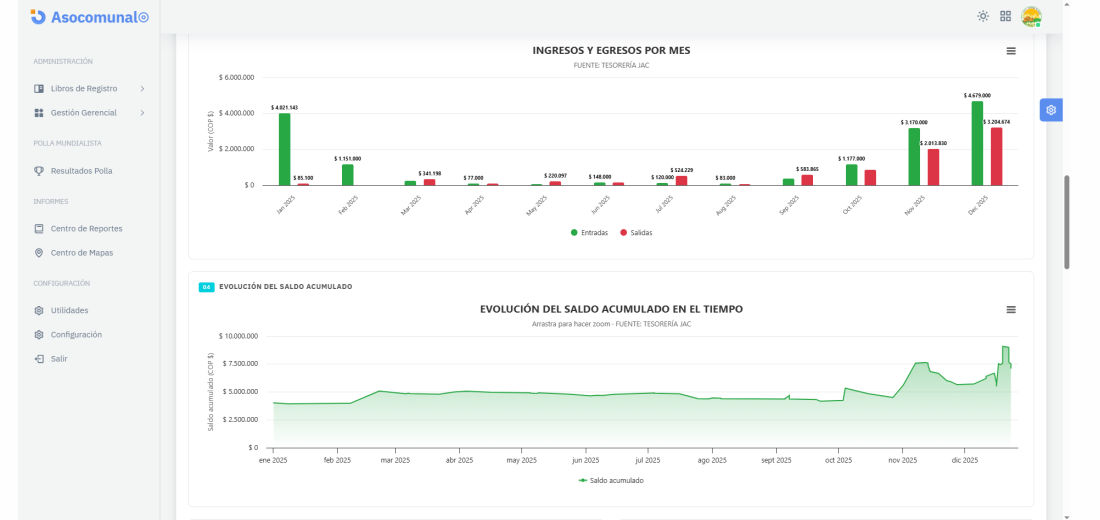1100x520 pixels.
Task: Click the Dec 2025 red Salidas bar
Action: (996, 156)
